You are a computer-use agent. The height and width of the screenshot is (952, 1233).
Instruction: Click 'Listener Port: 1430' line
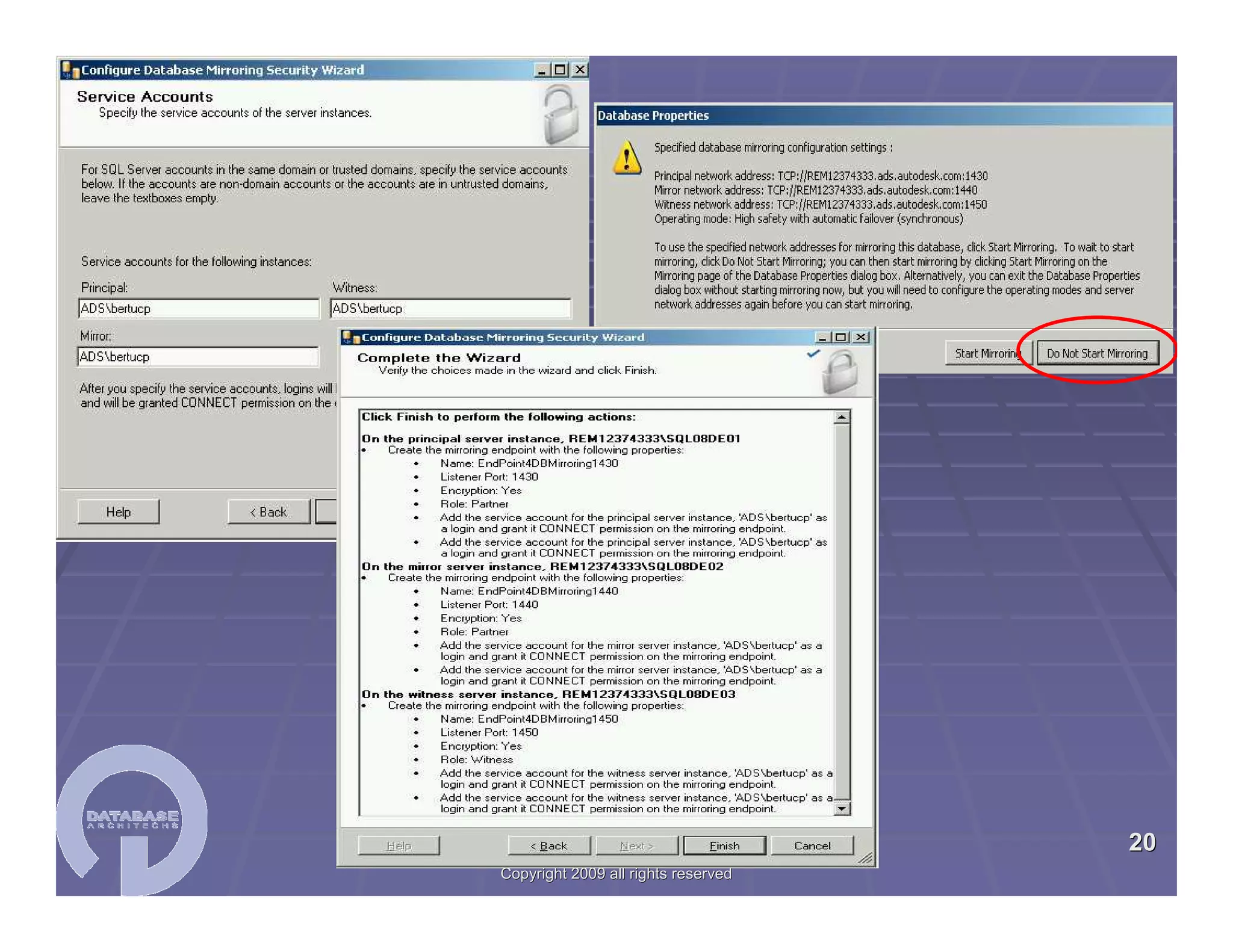(489, 477)
